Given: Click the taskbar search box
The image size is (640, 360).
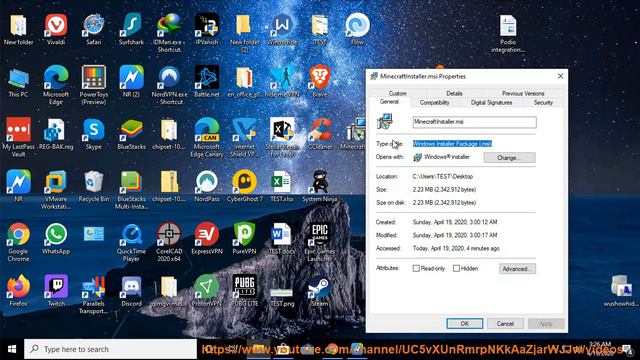Looking at the screenshot, I should [x=110, y=349].
